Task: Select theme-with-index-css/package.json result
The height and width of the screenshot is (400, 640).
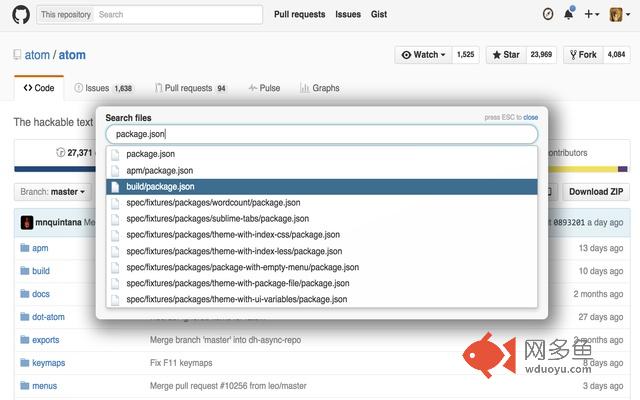Action: (322, 235)
